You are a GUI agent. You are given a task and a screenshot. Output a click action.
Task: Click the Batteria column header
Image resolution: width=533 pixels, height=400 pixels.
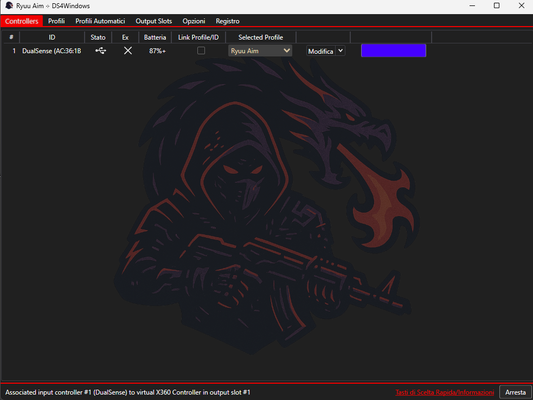(155, 37)
